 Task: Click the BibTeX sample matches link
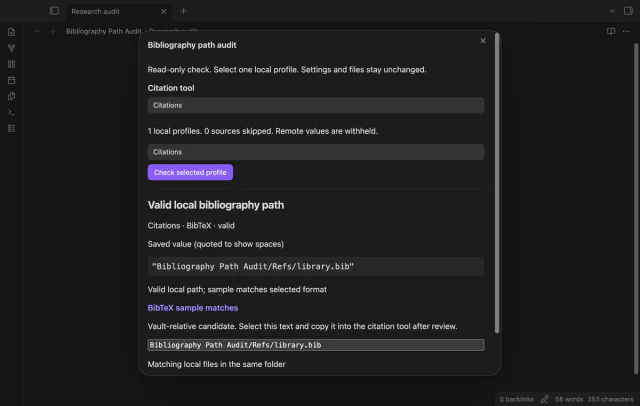coord(193,308)
